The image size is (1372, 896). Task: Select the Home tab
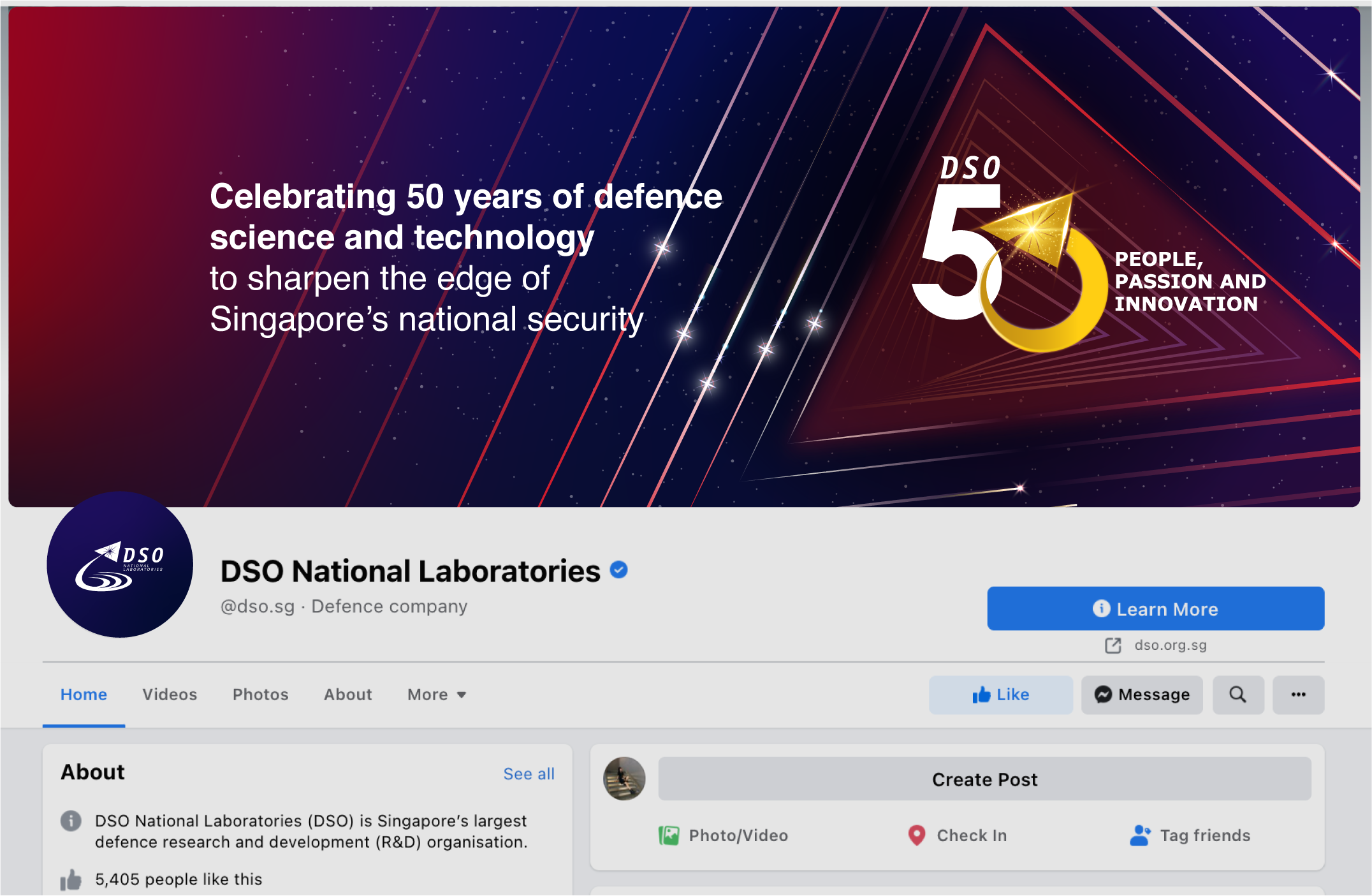[x=84, y=694]
